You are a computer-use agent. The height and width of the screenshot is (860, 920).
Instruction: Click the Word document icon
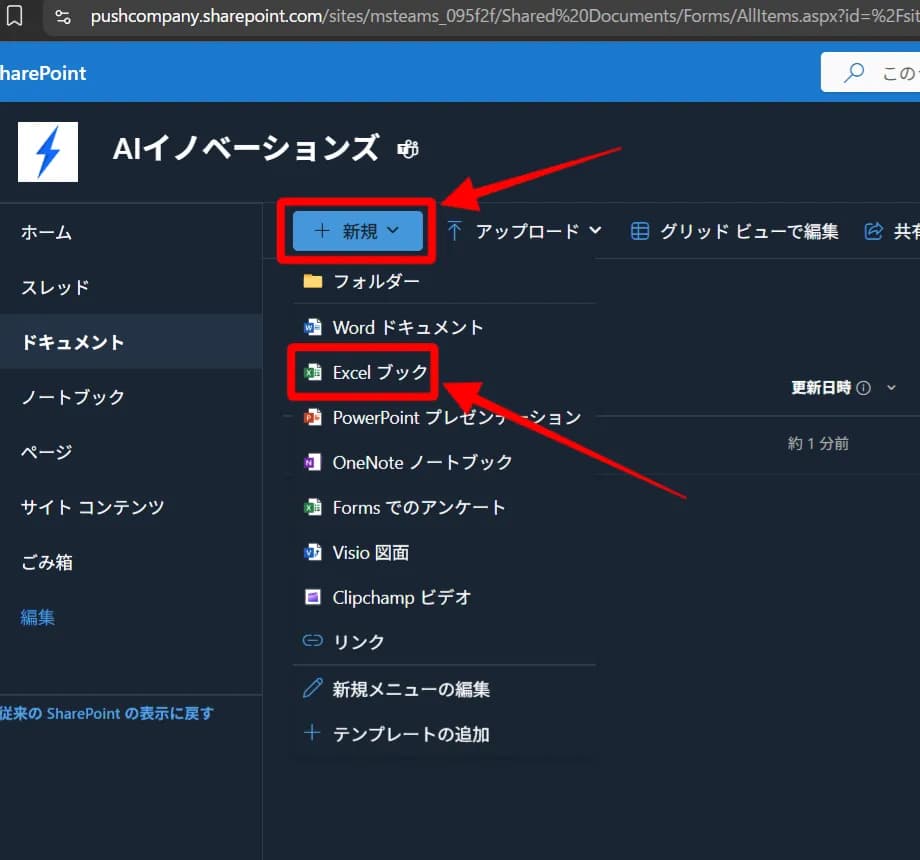pyautogui.click(x=313, y=327)
